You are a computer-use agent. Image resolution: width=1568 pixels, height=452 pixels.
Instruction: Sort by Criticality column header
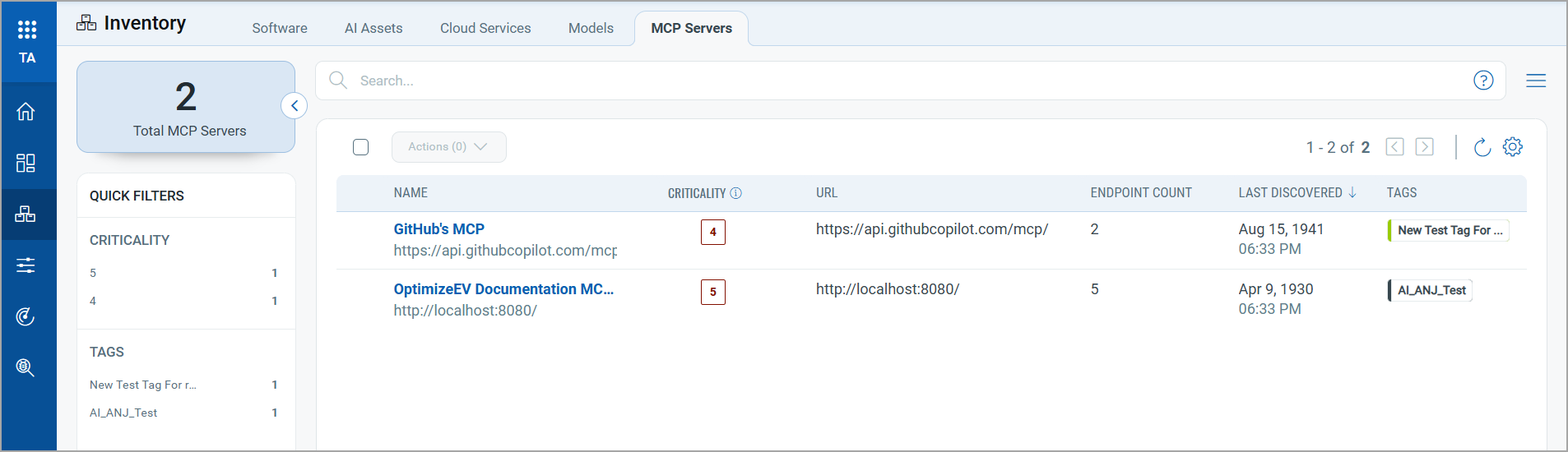(696, 193)
